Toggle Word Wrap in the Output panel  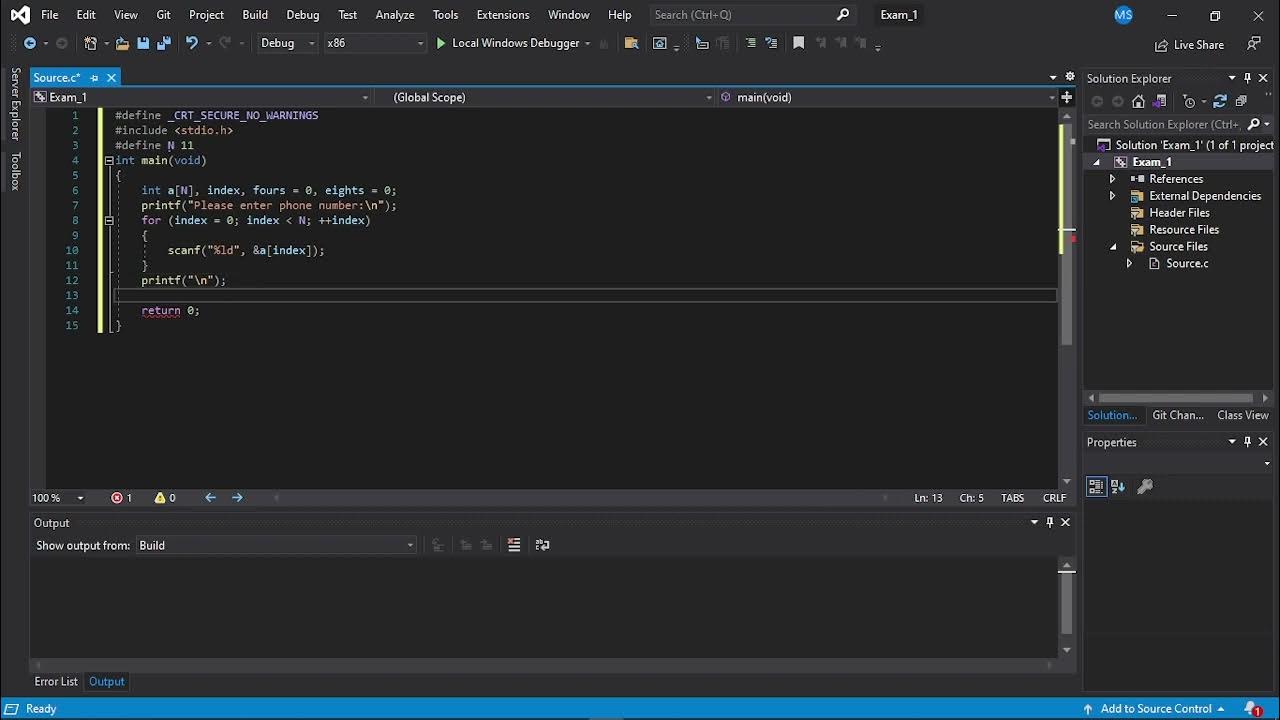click(542, 545)
